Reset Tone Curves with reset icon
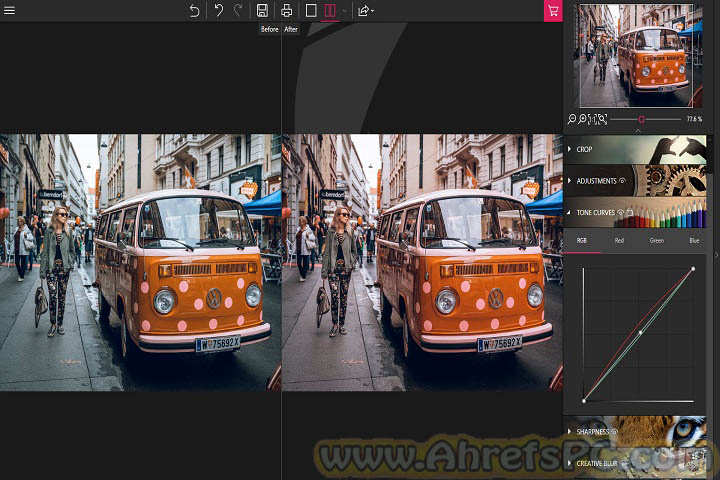The width and height of the screenshot is (720, 480). (x=630, y=212)
